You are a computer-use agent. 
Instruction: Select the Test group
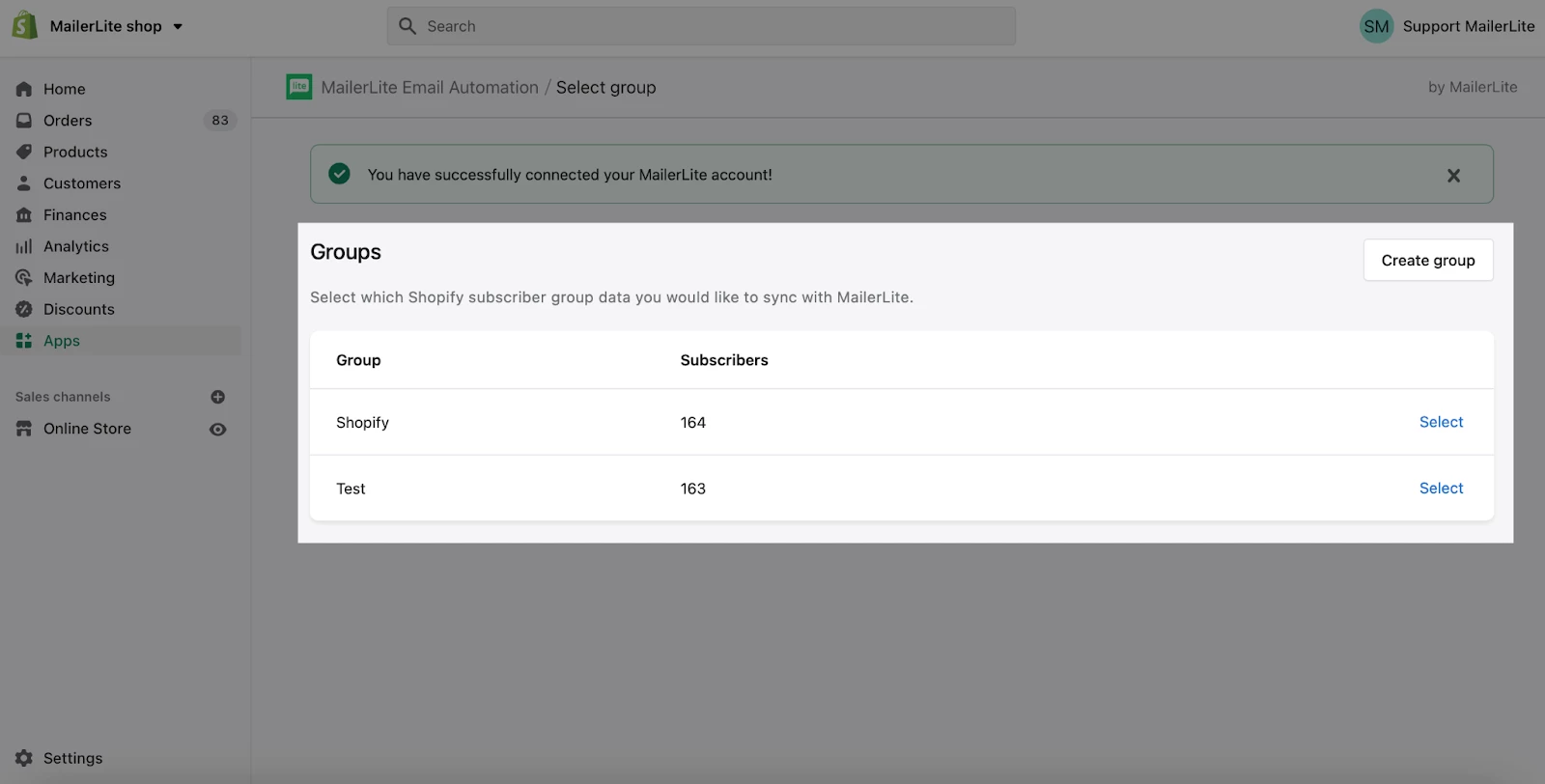coord(1441,489)
